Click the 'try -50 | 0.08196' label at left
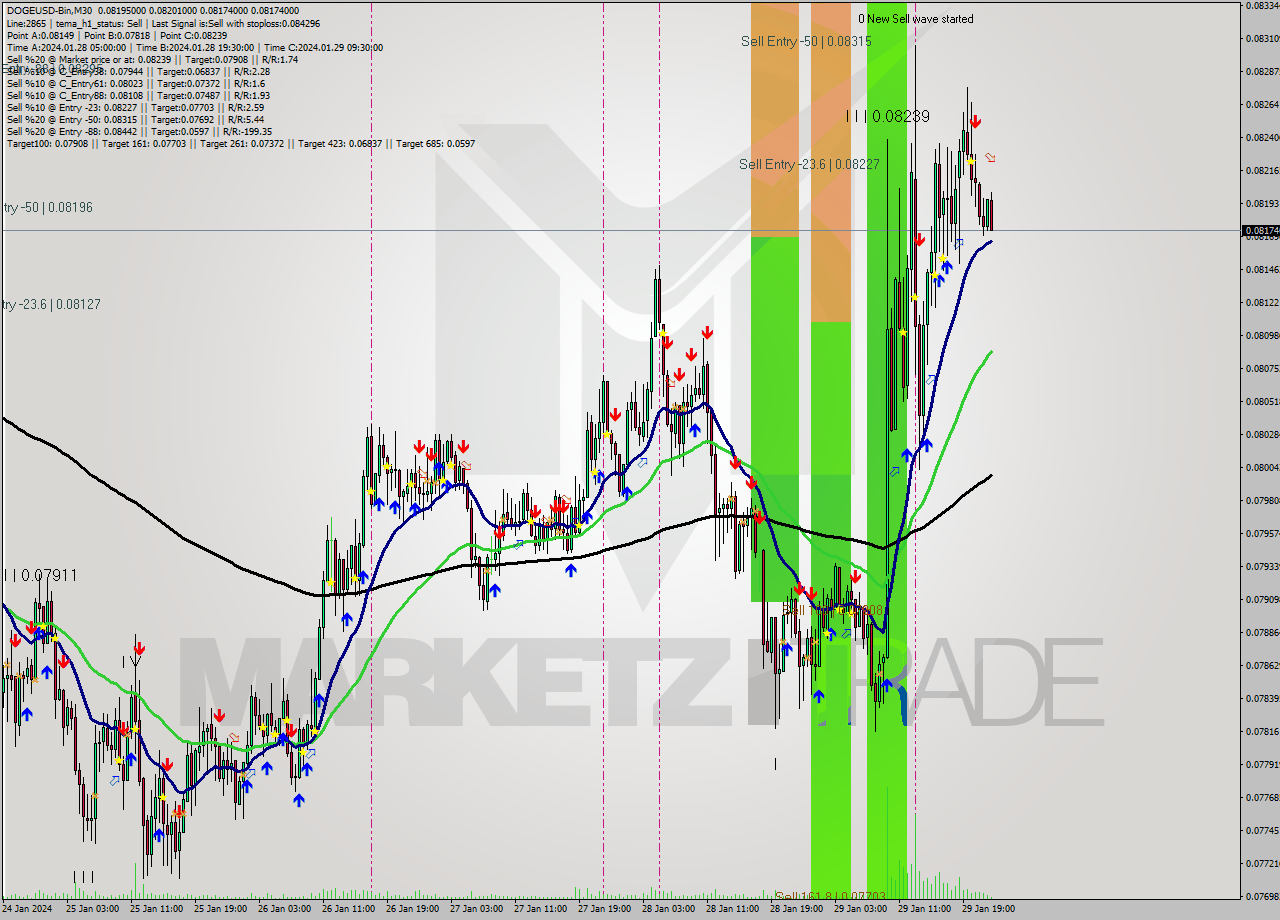Image resolution: width=1280 pixels, height=920 pixels. 47,207
